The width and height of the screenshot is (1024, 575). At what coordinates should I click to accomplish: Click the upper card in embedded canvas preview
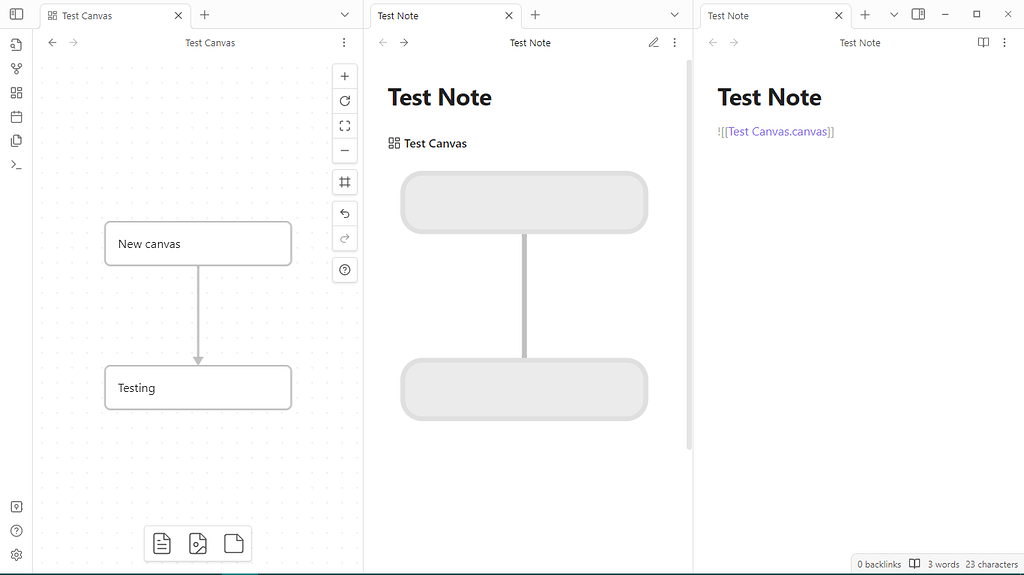524,203
